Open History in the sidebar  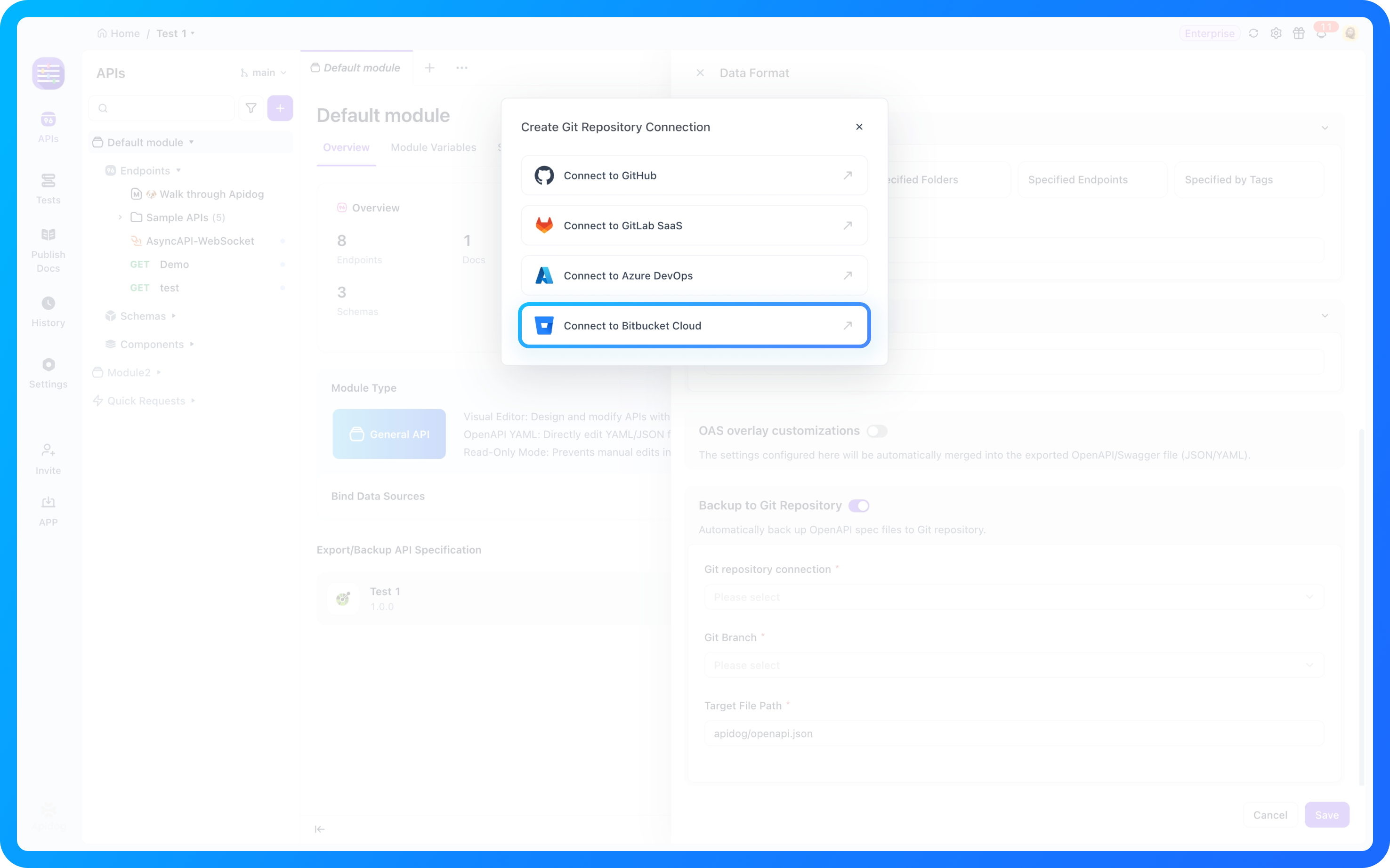point(48,312)
